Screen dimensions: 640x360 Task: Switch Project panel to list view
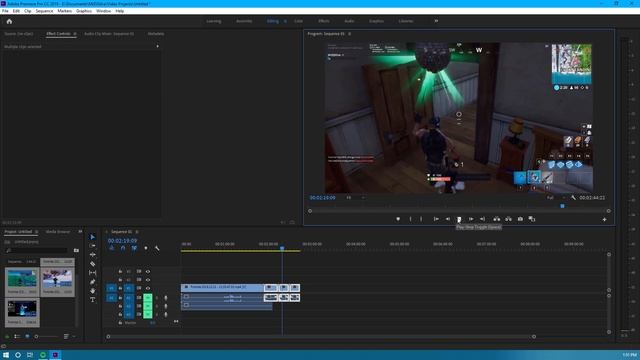[17, 336]
